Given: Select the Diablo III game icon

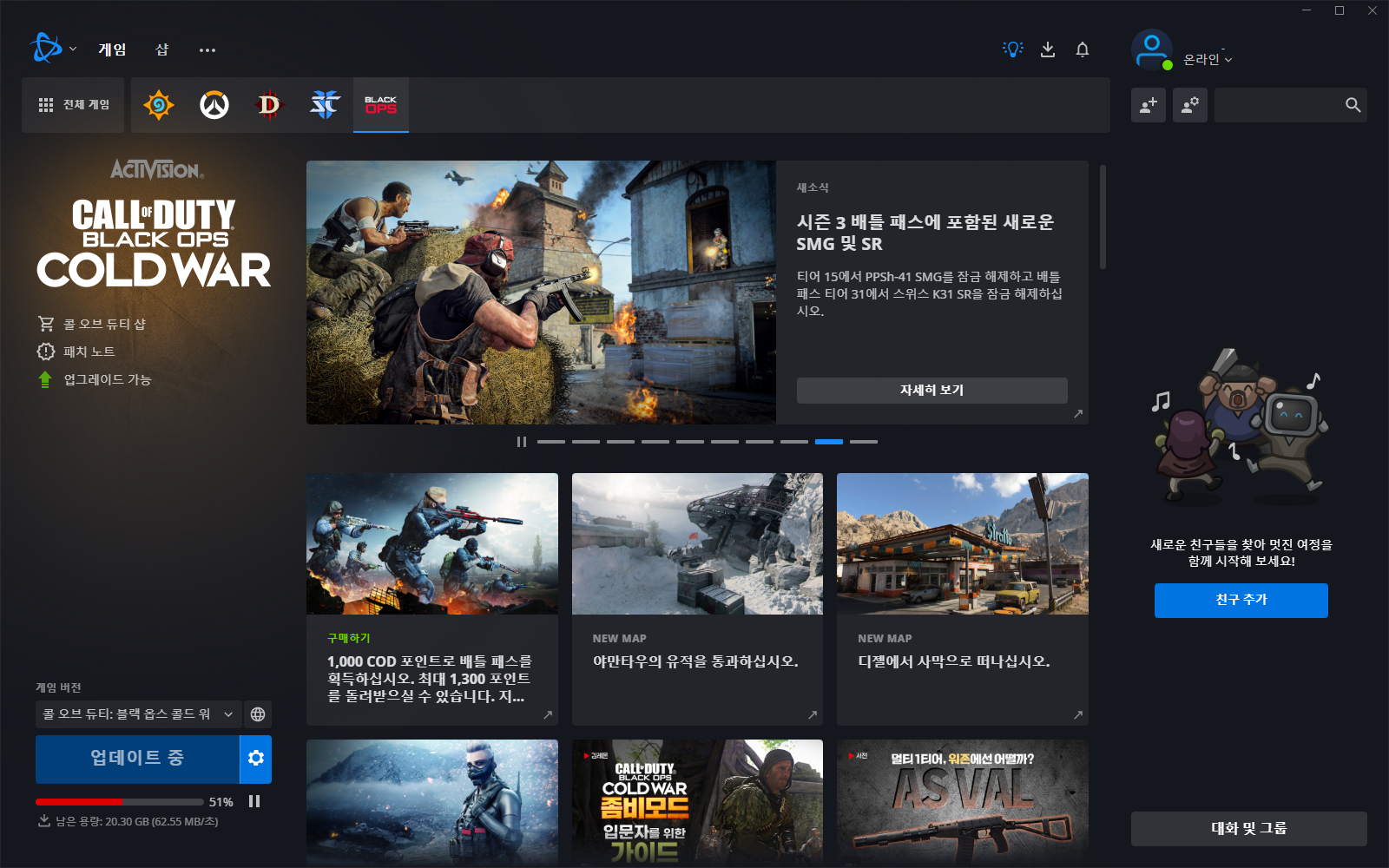Looking at the screenshot, I should point(270,105).
